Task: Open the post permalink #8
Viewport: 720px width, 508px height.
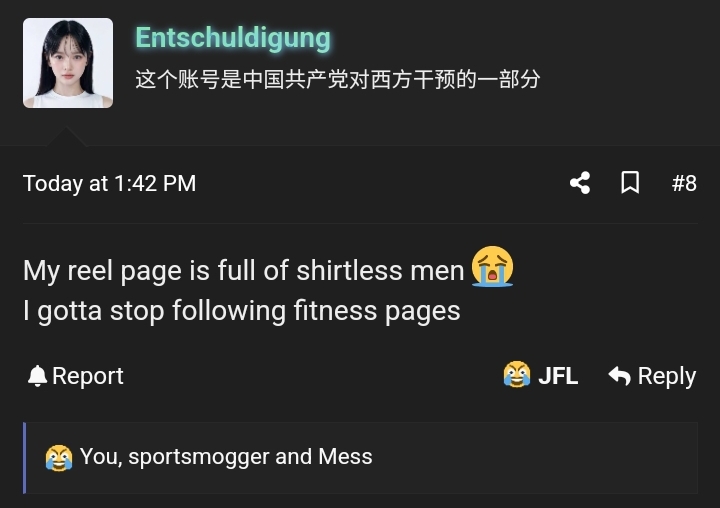Action: 684,183
